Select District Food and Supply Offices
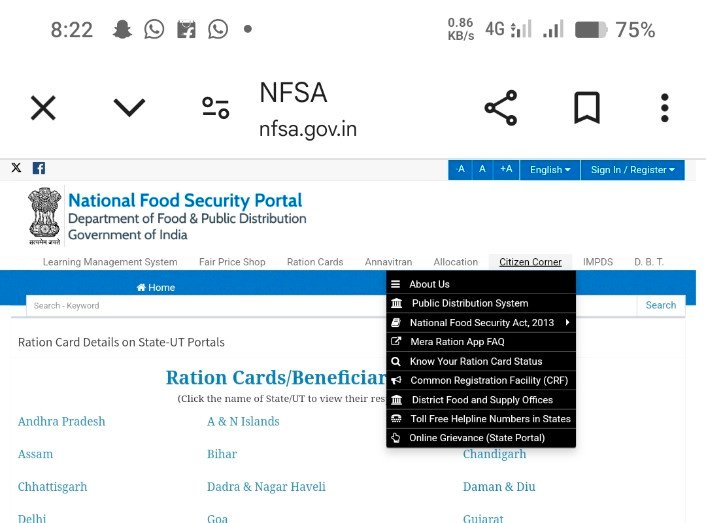The height and width of the screenshot is (523, 706). point(481,400)
